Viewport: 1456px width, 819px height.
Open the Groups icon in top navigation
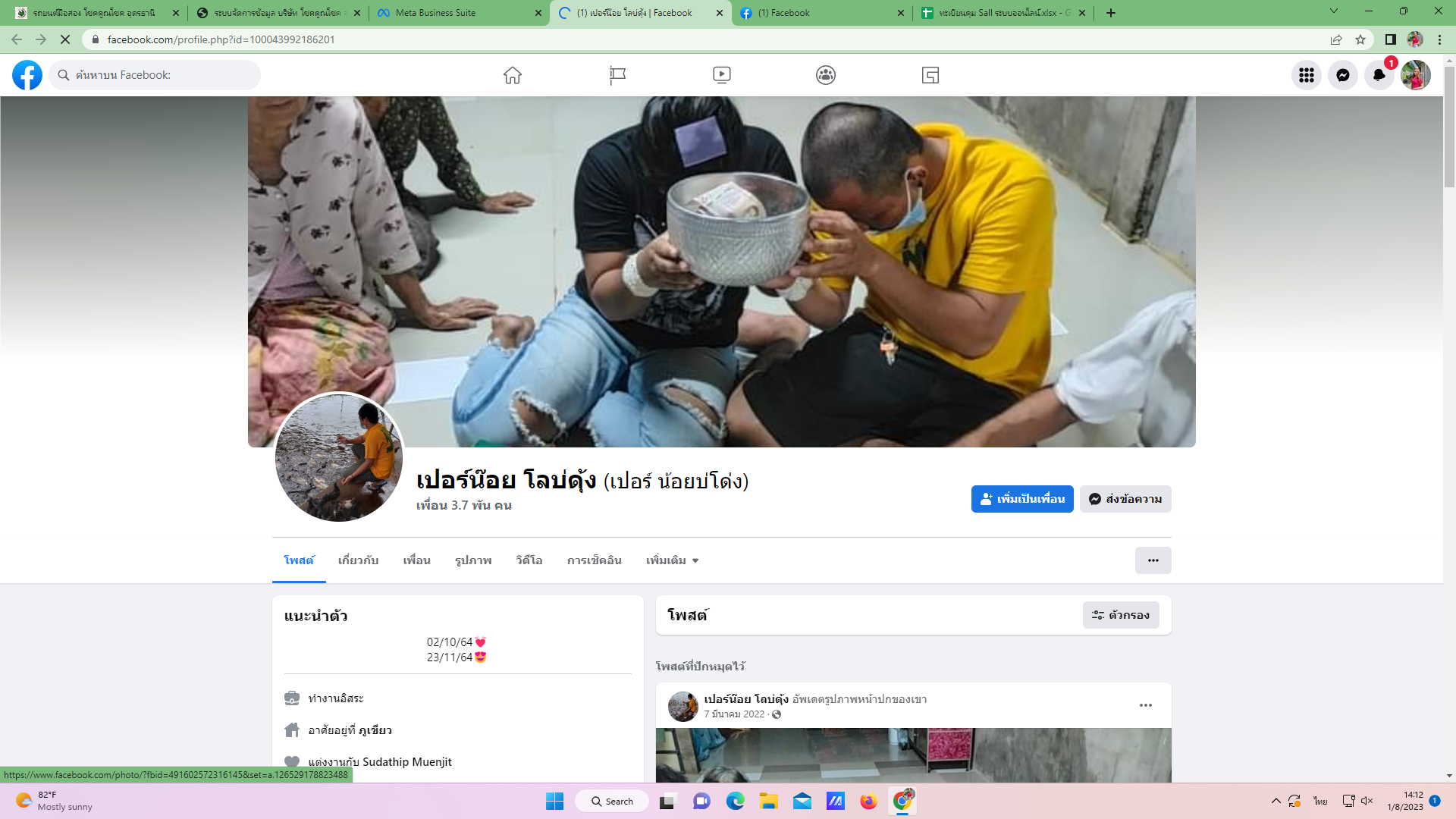[x=826, y=75]
